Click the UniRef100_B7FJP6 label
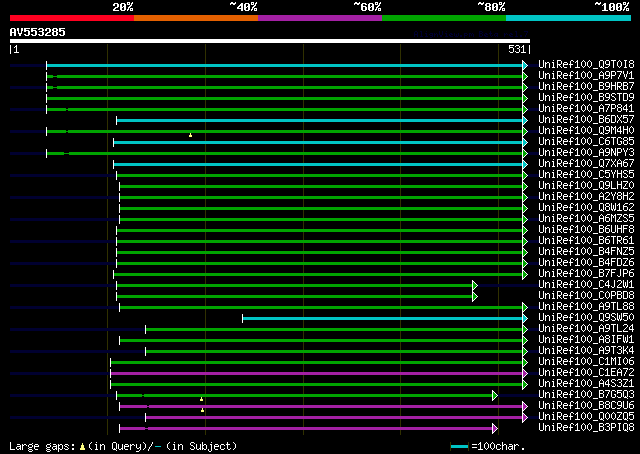640x454 pixels. (x=586, y=274)
